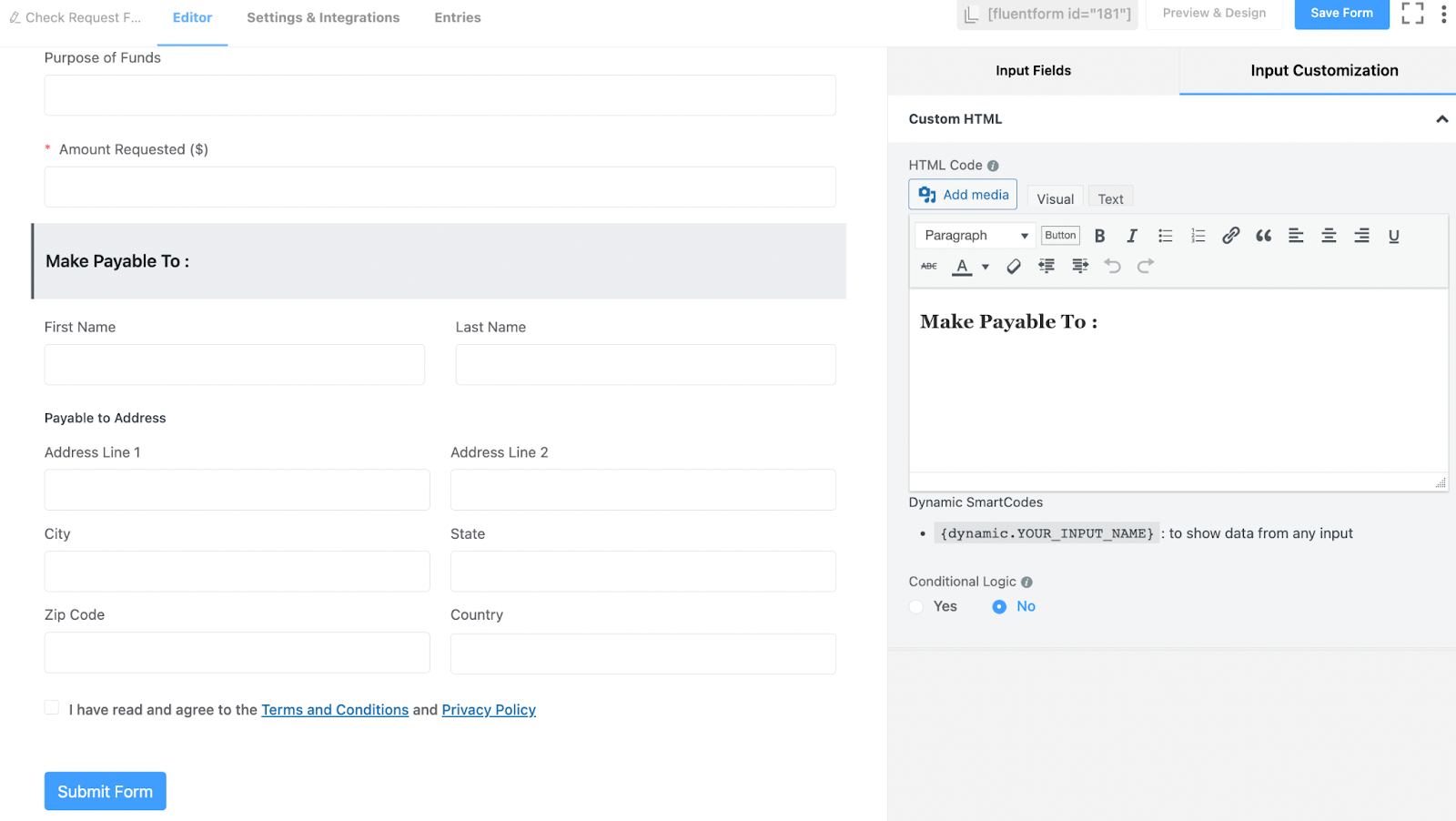The image size is (1456, 821).
Task: Click inside the HTML code editor area
Action: (1178, 380)
